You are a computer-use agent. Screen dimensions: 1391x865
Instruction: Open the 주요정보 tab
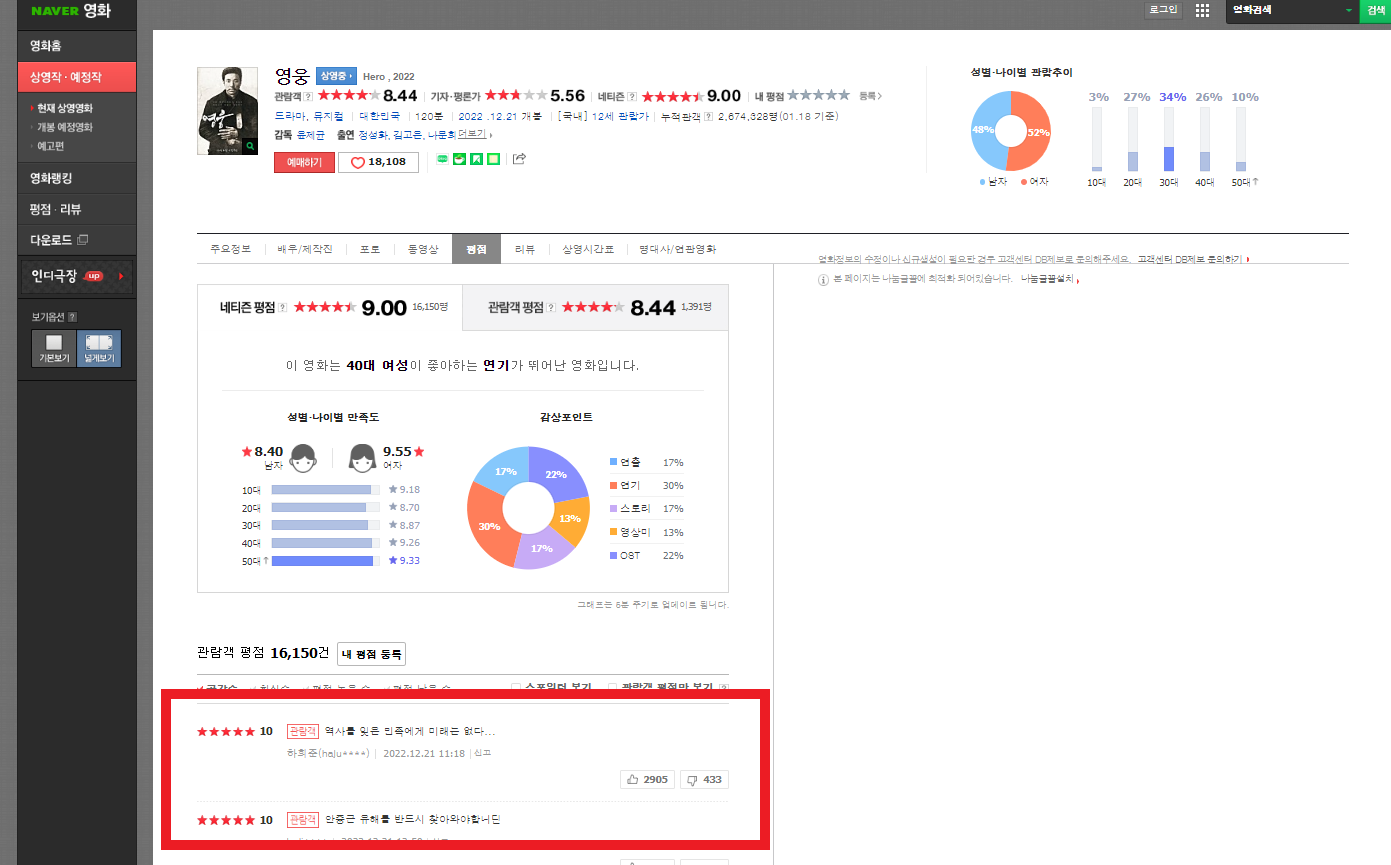coord(230,249)
